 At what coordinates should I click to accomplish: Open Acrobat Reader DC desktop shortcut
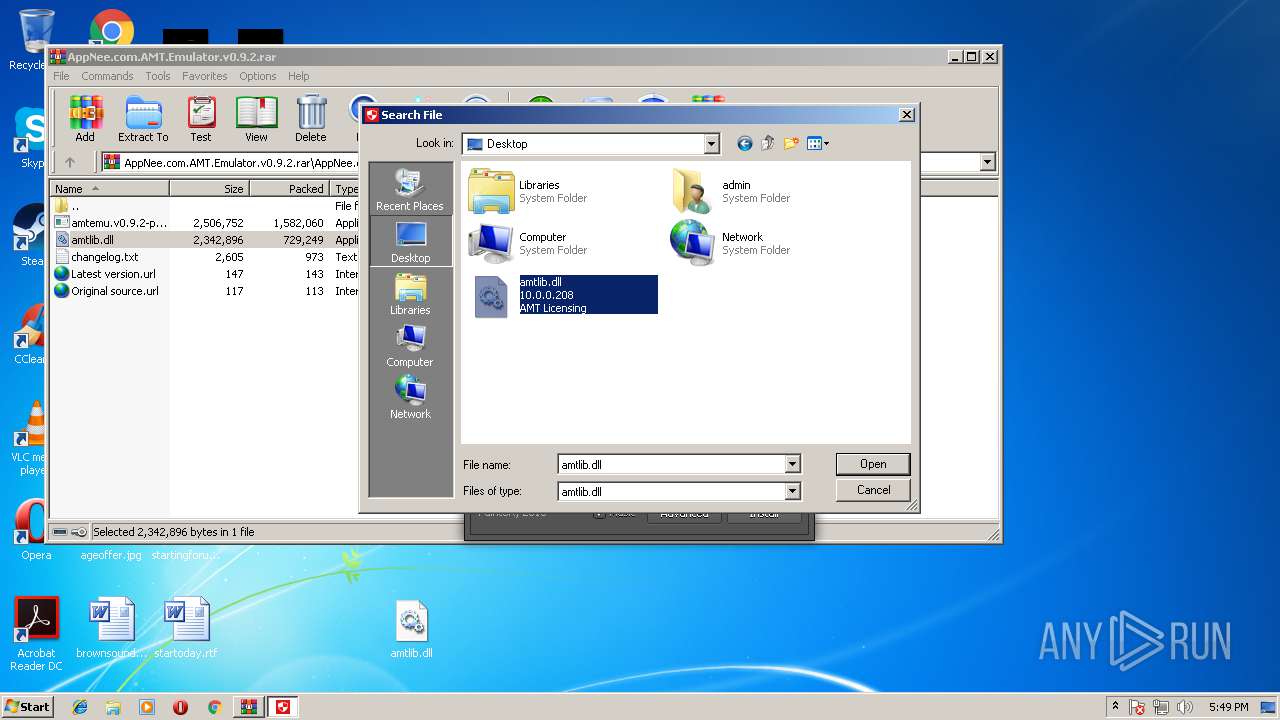36,634
